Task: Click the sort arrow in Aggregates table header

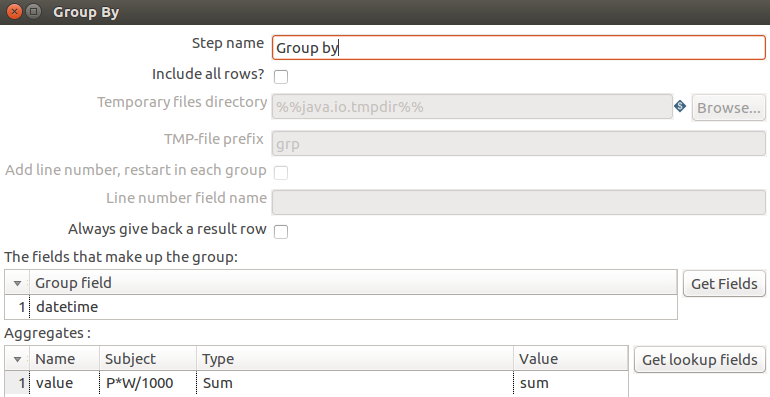Action: [17, 359]
